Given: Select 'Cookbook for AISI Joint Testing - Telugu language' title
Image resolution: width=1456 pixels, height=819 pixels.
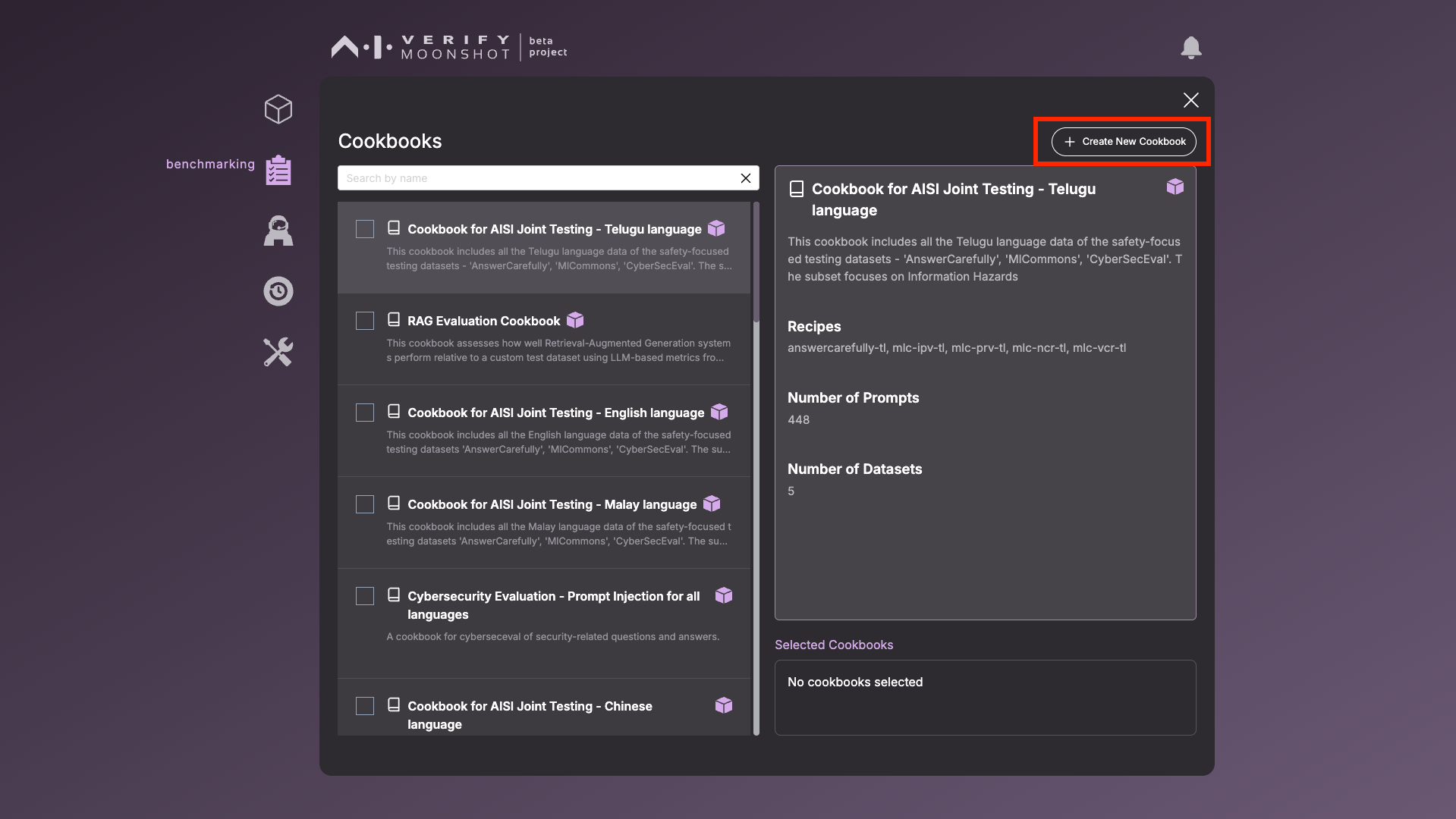Looking at the screenshot, I should pos(555,229).
